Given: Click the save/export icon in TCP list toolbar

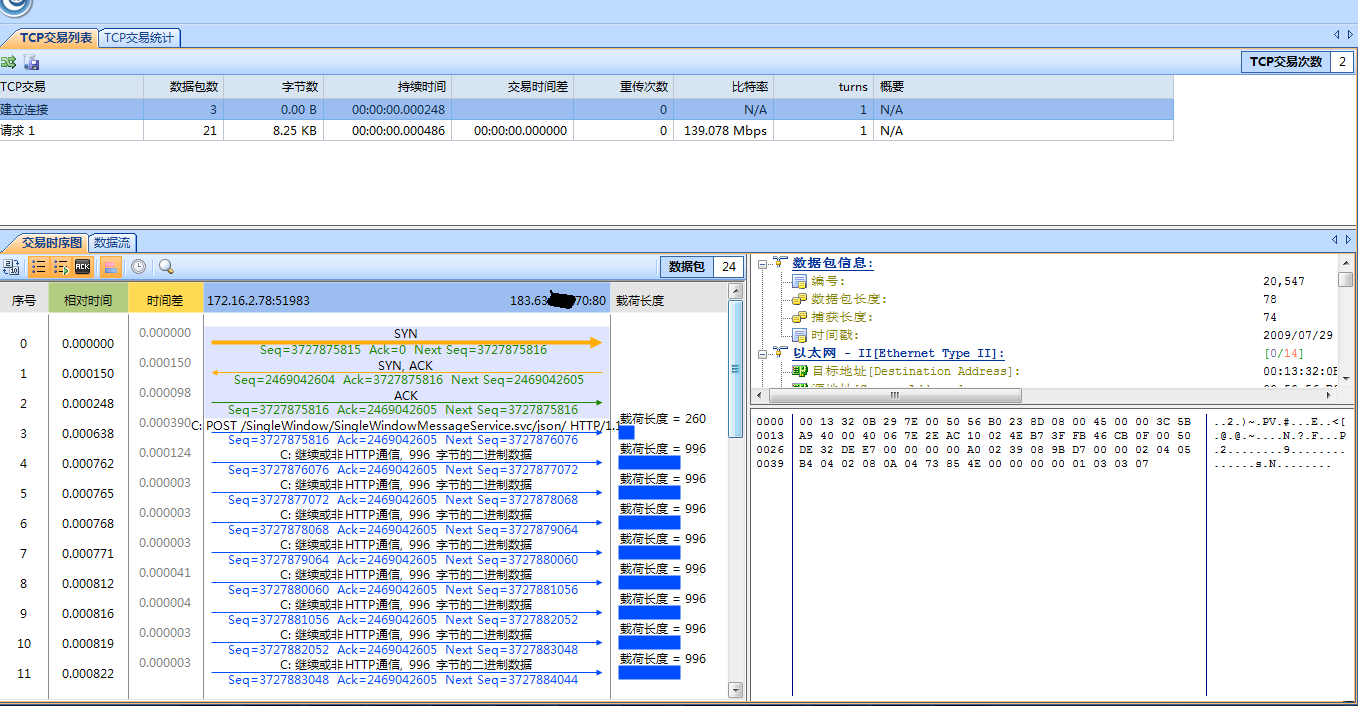Looking at the screenshot, I should coord(32,62).
